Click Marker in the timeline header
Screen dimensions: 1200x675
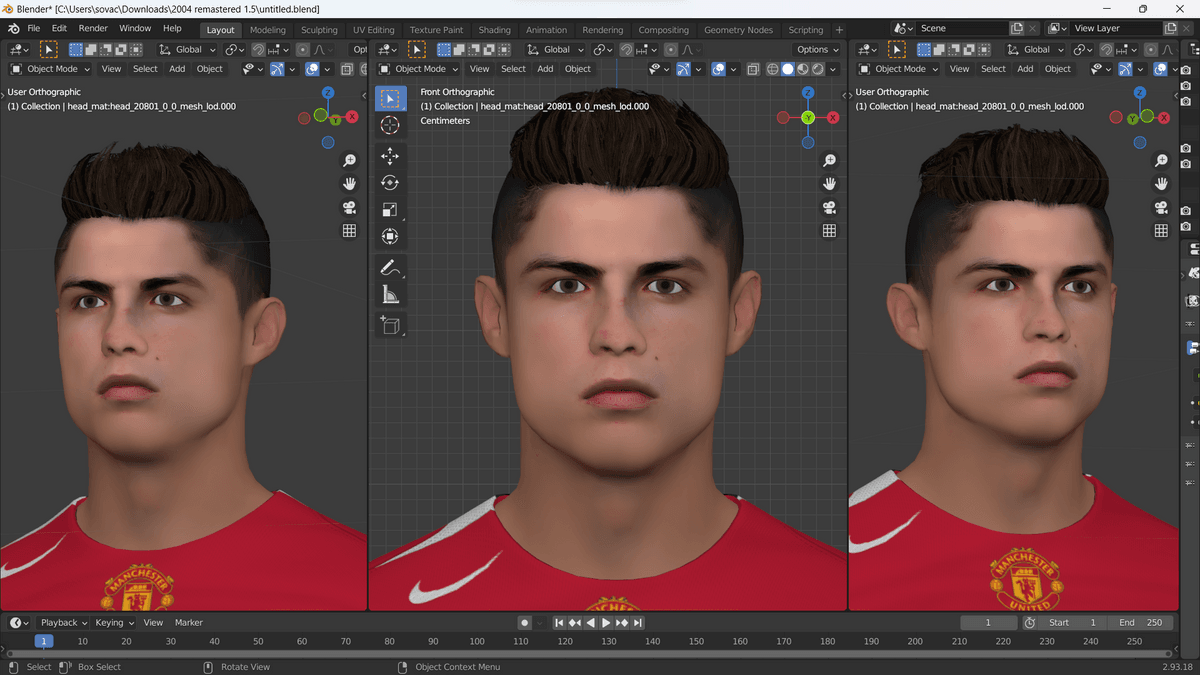tap(189, 623)
